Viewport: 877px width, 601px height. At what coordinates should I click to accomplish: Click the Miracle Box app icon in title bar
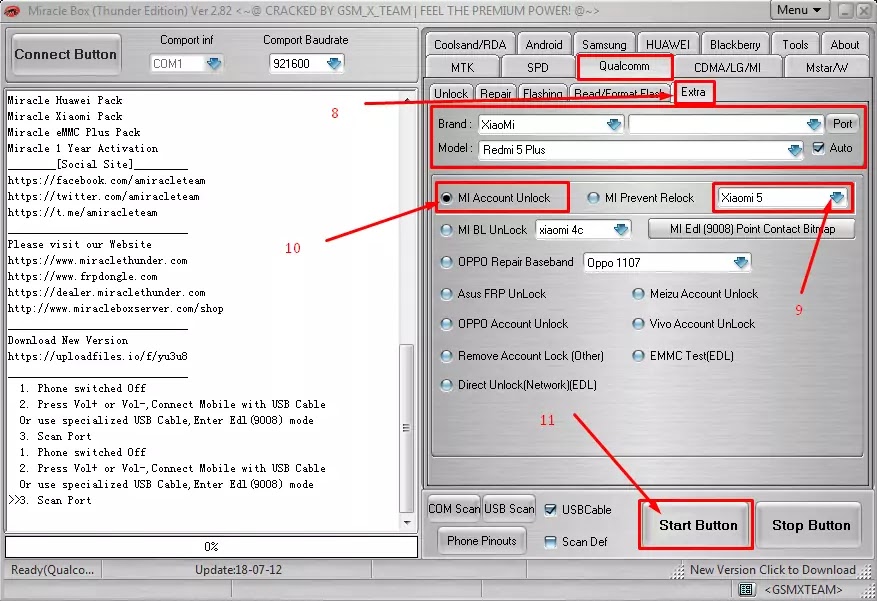click(x=12, y=11)
